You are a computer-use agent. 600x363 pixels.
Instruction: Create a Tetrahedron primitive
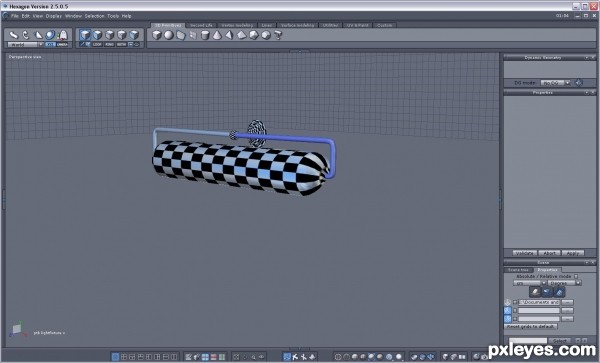(229, 35)
